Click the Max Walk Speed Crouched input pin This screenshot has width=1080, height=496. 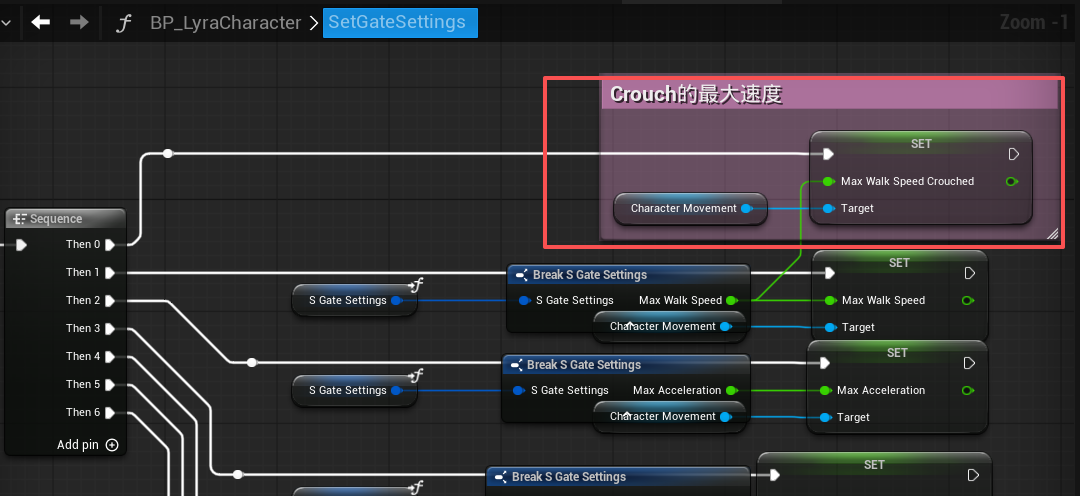[x=828, y=181]
